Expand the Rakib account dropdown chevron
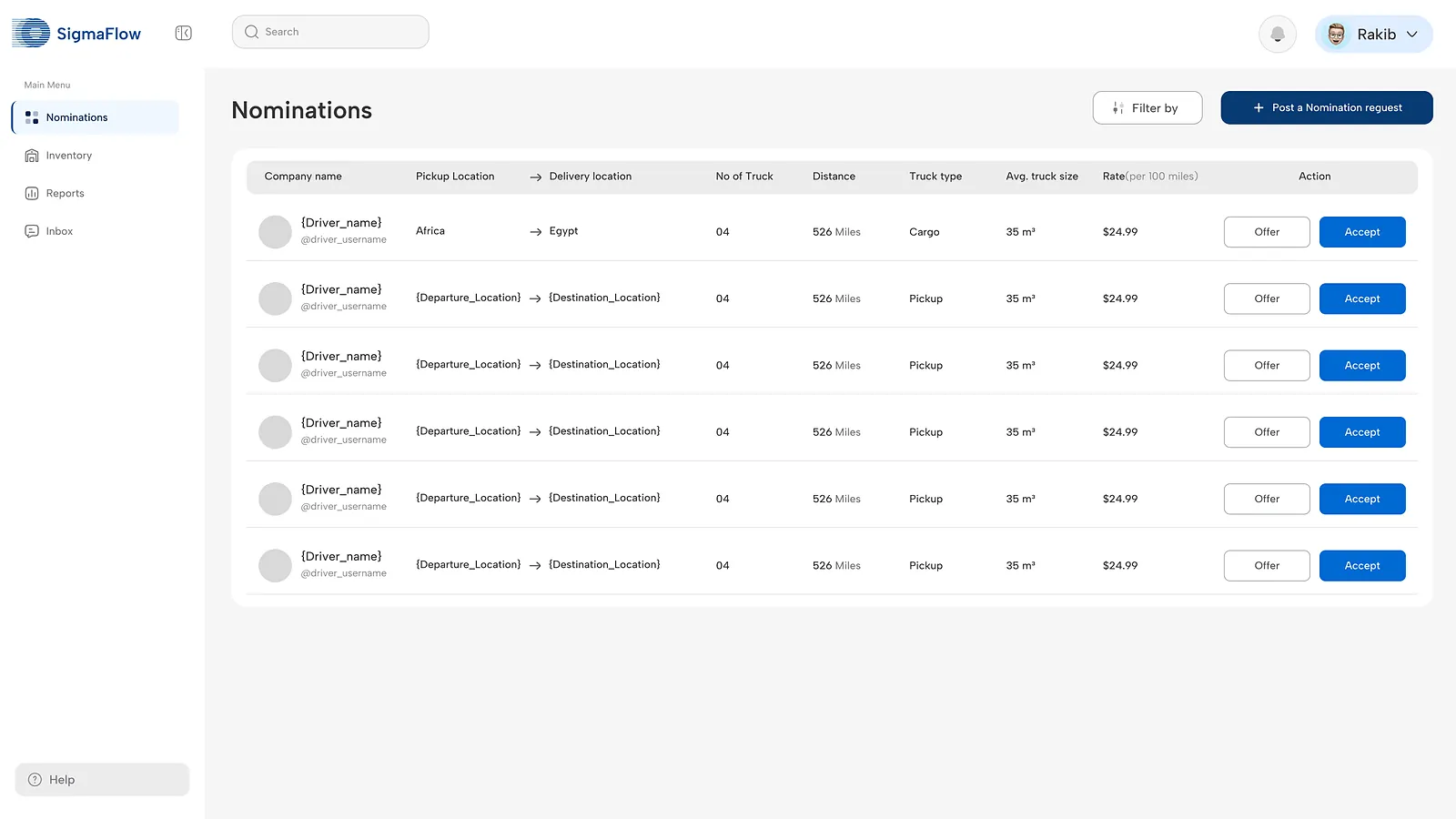 (1412, 35)
